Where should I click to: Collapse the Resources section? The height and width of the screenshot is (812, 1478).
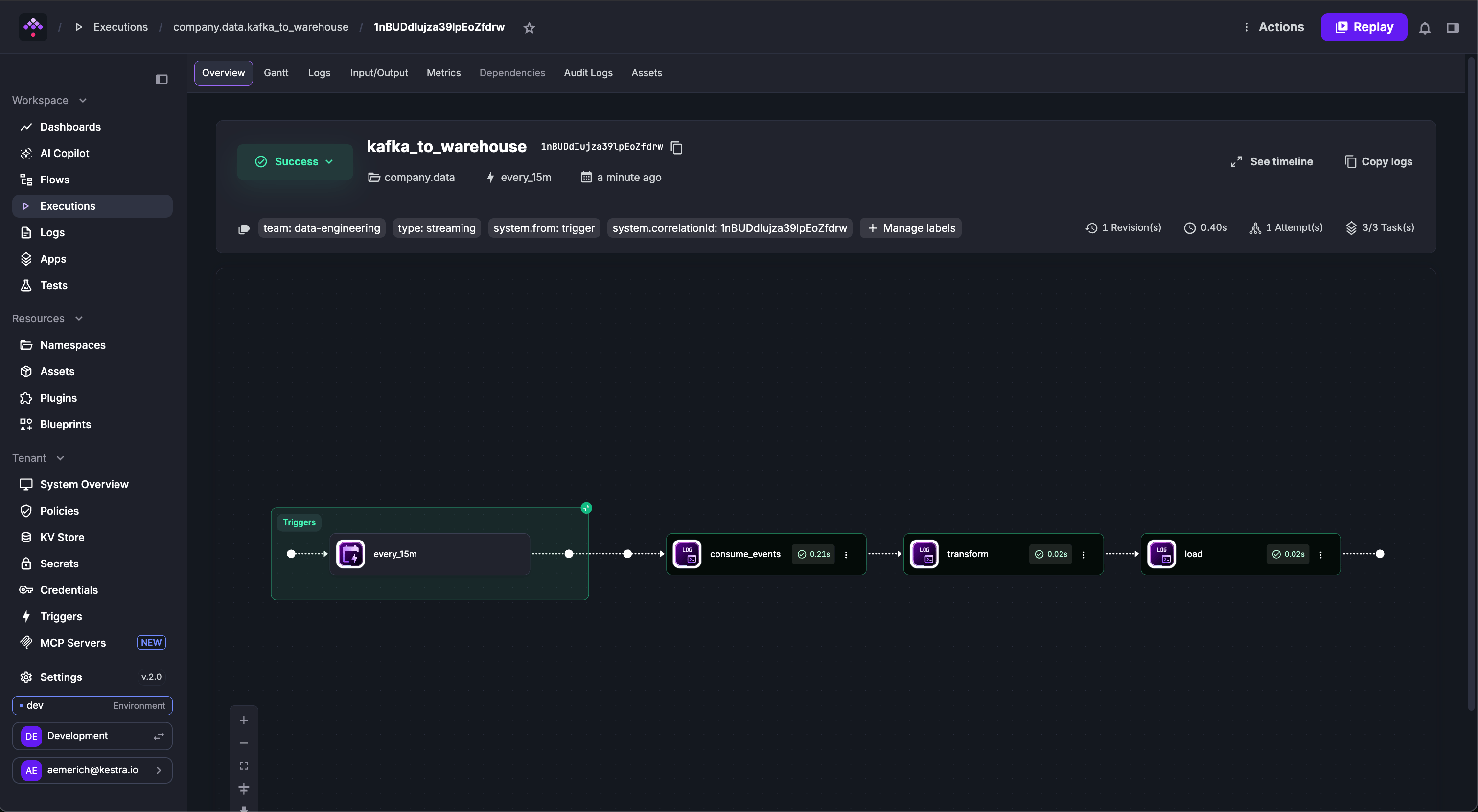tap(47, 318)
